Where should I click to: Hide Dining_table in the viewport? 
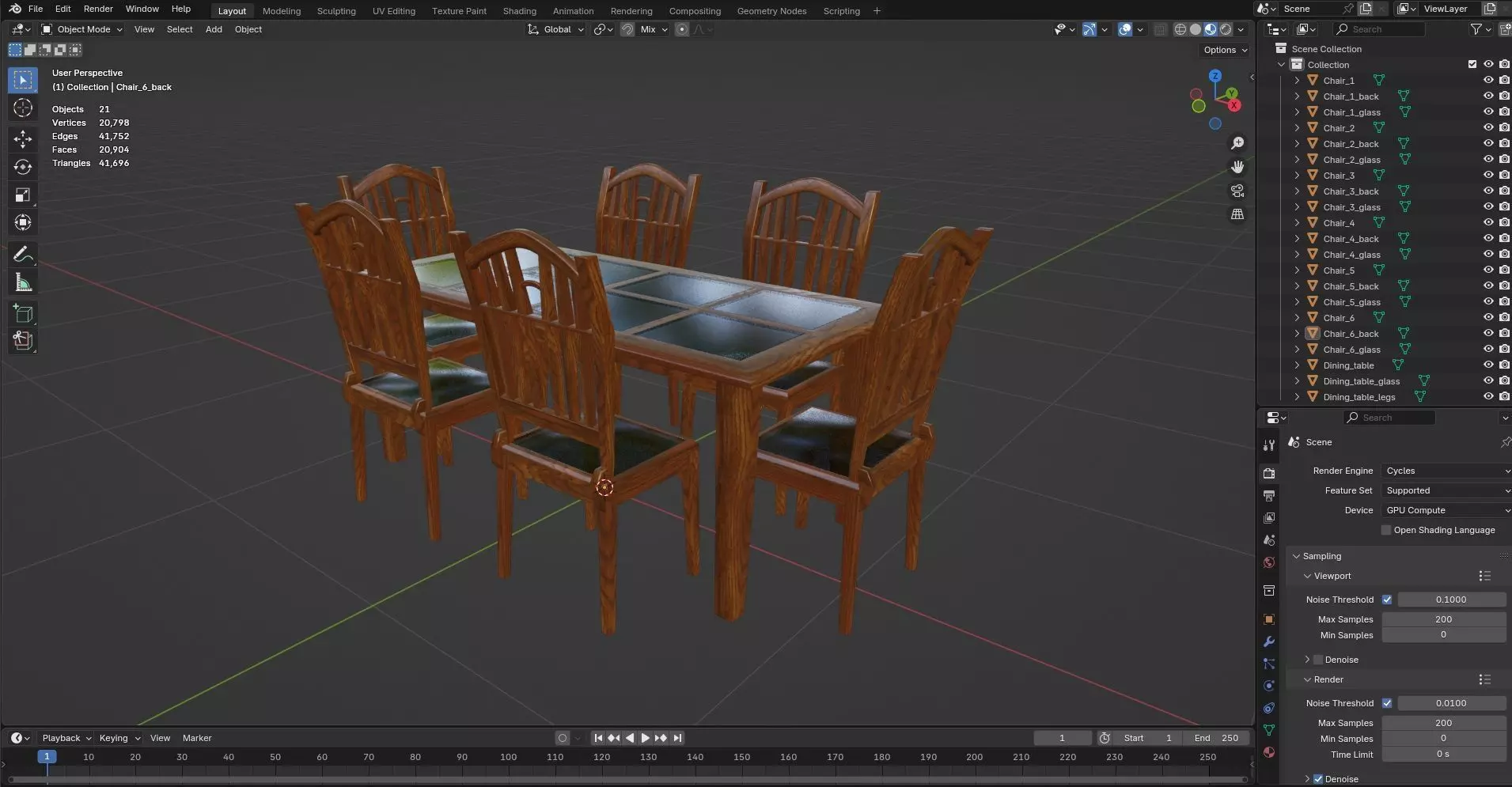tap(1488, 365)
